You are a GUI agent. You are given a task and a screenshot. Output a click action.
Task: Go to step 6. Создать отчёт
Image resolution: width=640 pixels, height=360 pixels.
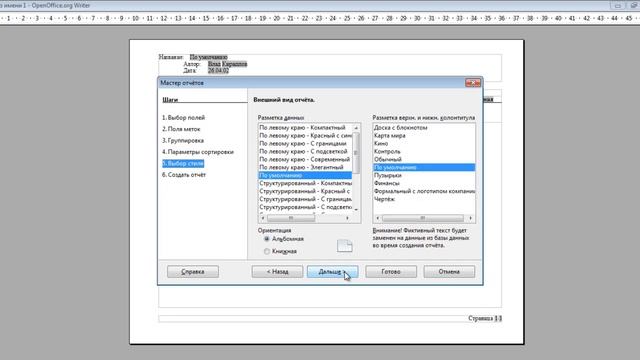(x=184, y=175)
